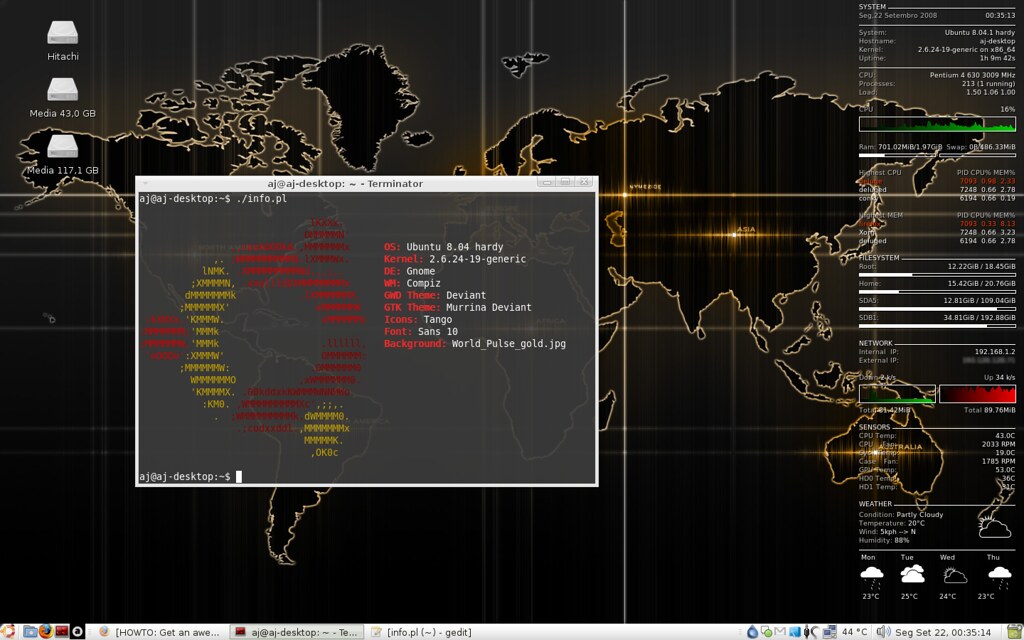The height and width of the screenshot is (640, 1024).
Task: Open the volume speaker control
Action: 883,632
